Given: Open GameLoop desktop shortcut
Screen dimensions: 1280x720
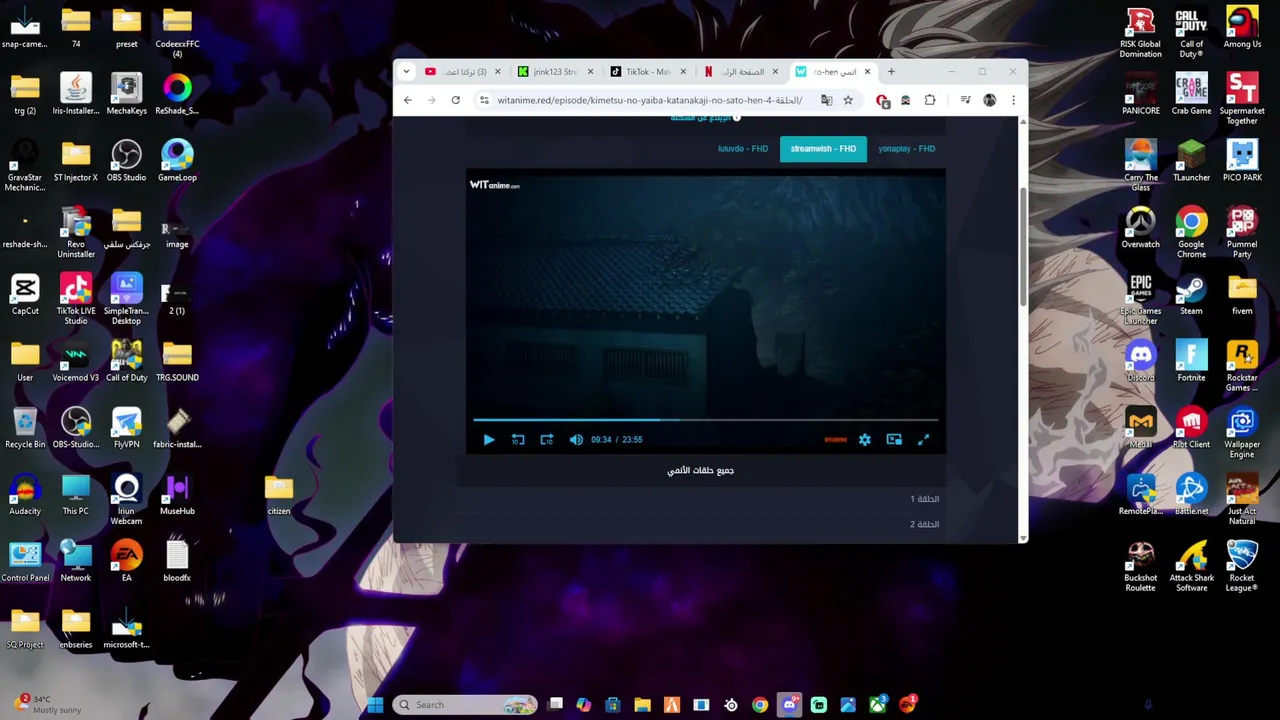Looking at the screenshot, I should [177, 161].
